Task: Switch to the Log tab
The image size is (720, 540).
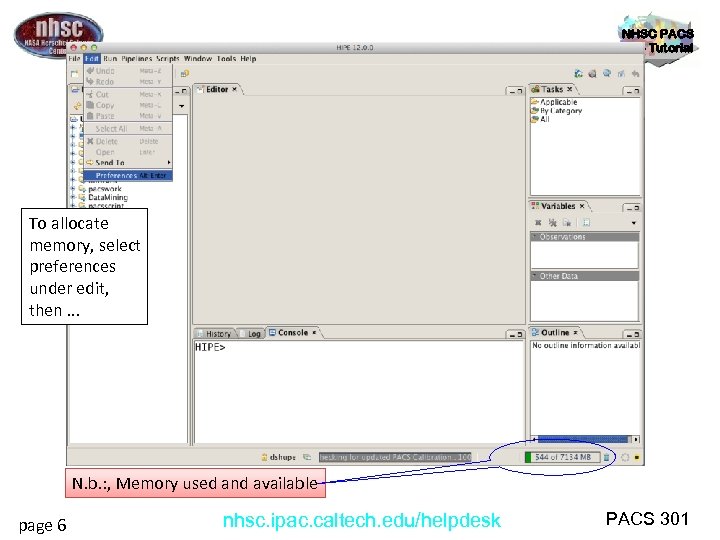Action: [251, 334]
